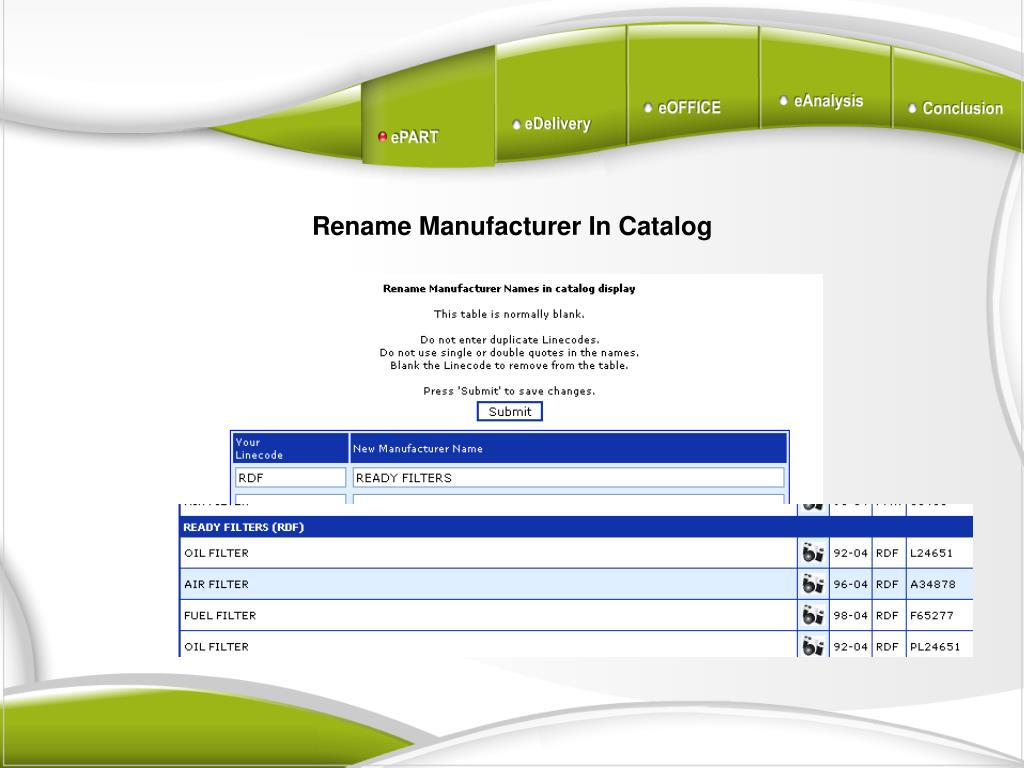Click camera icon for OIL FILTER L24651
Screen dimensions: 1024x768
[812, 552]
